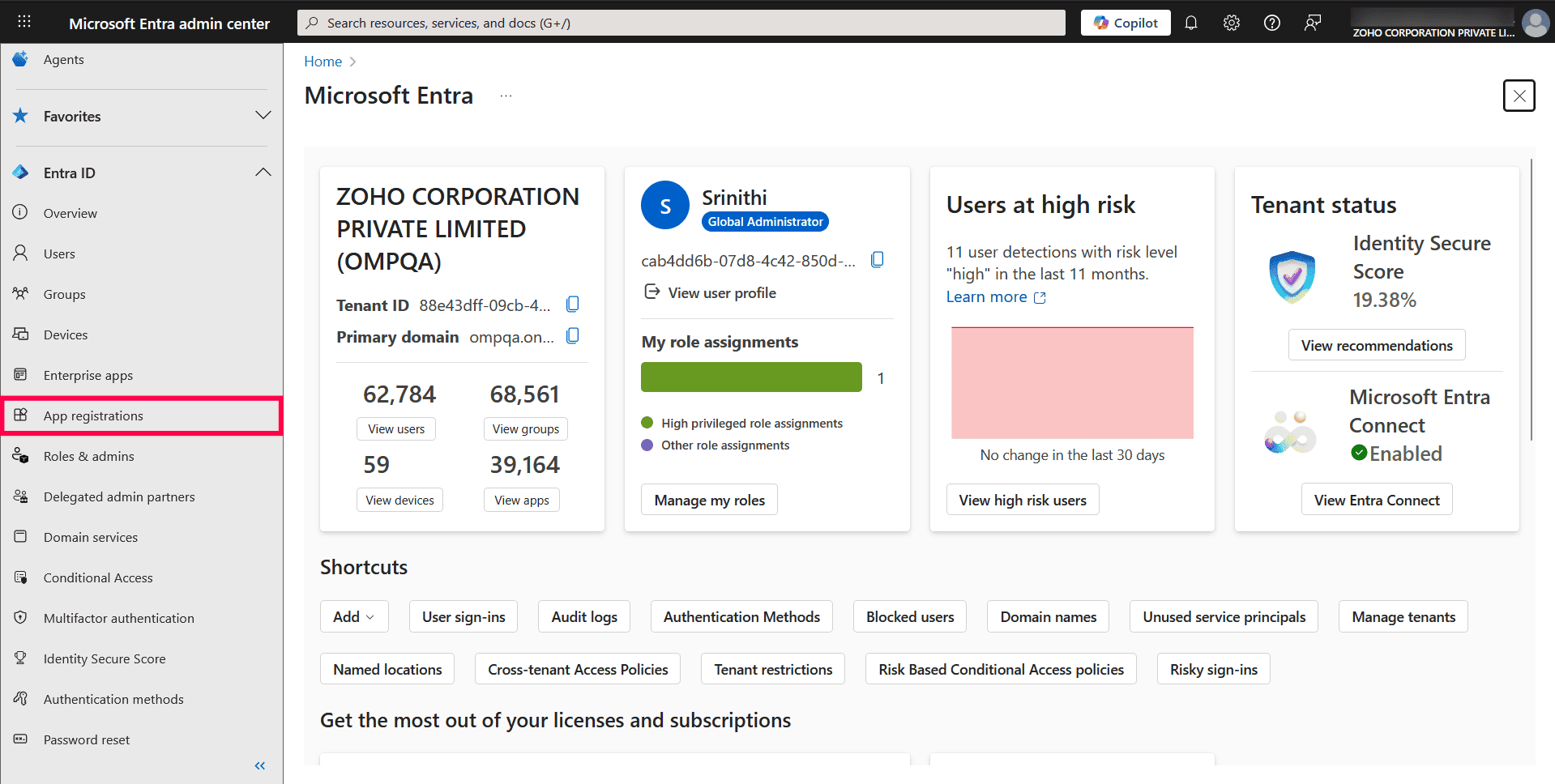Copy Srinithi's object ID via copy icon

pos(878,259)
